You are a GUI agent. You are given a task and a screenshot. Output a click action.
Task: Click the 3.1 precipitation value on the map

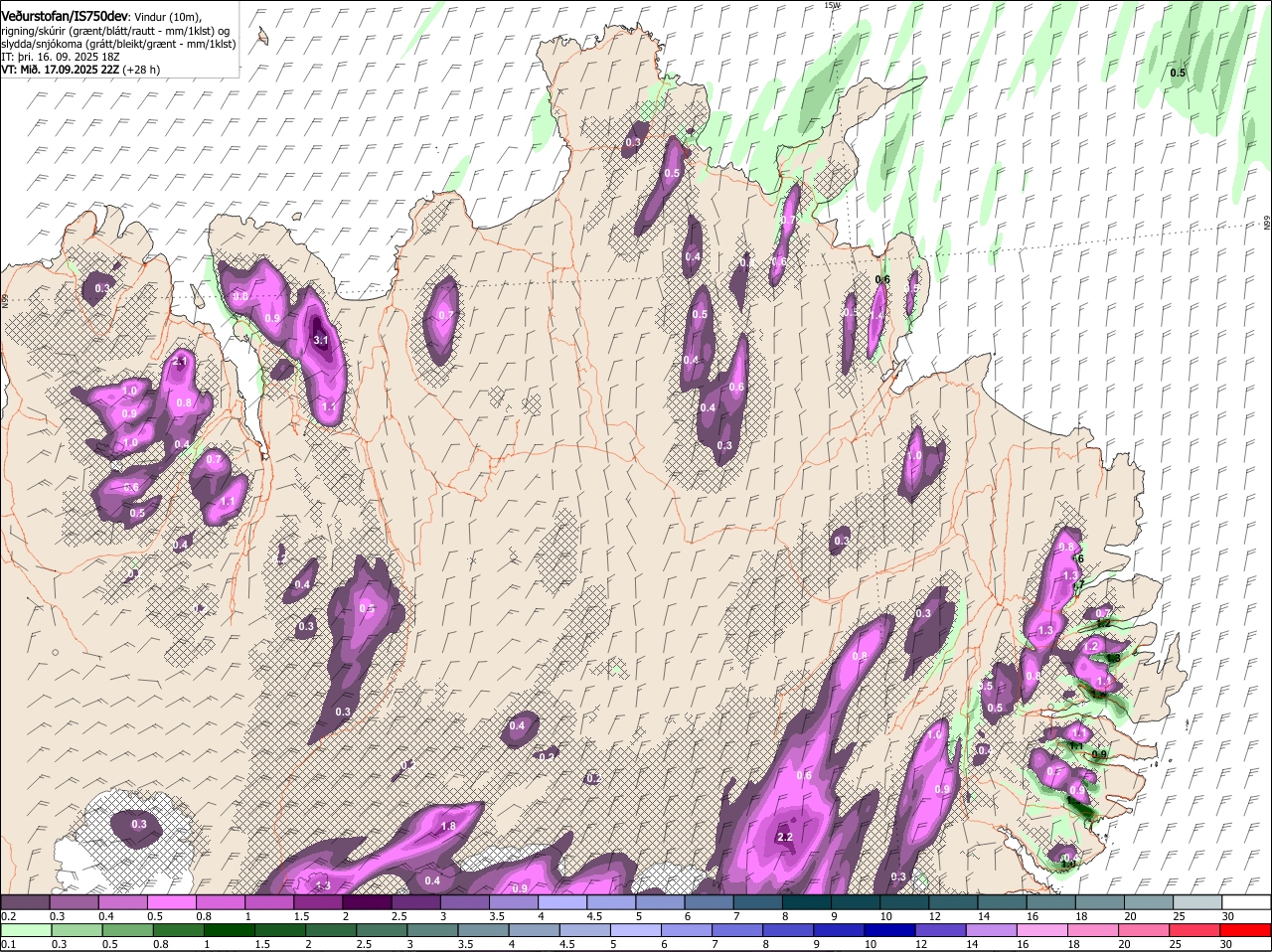[320, 340]
